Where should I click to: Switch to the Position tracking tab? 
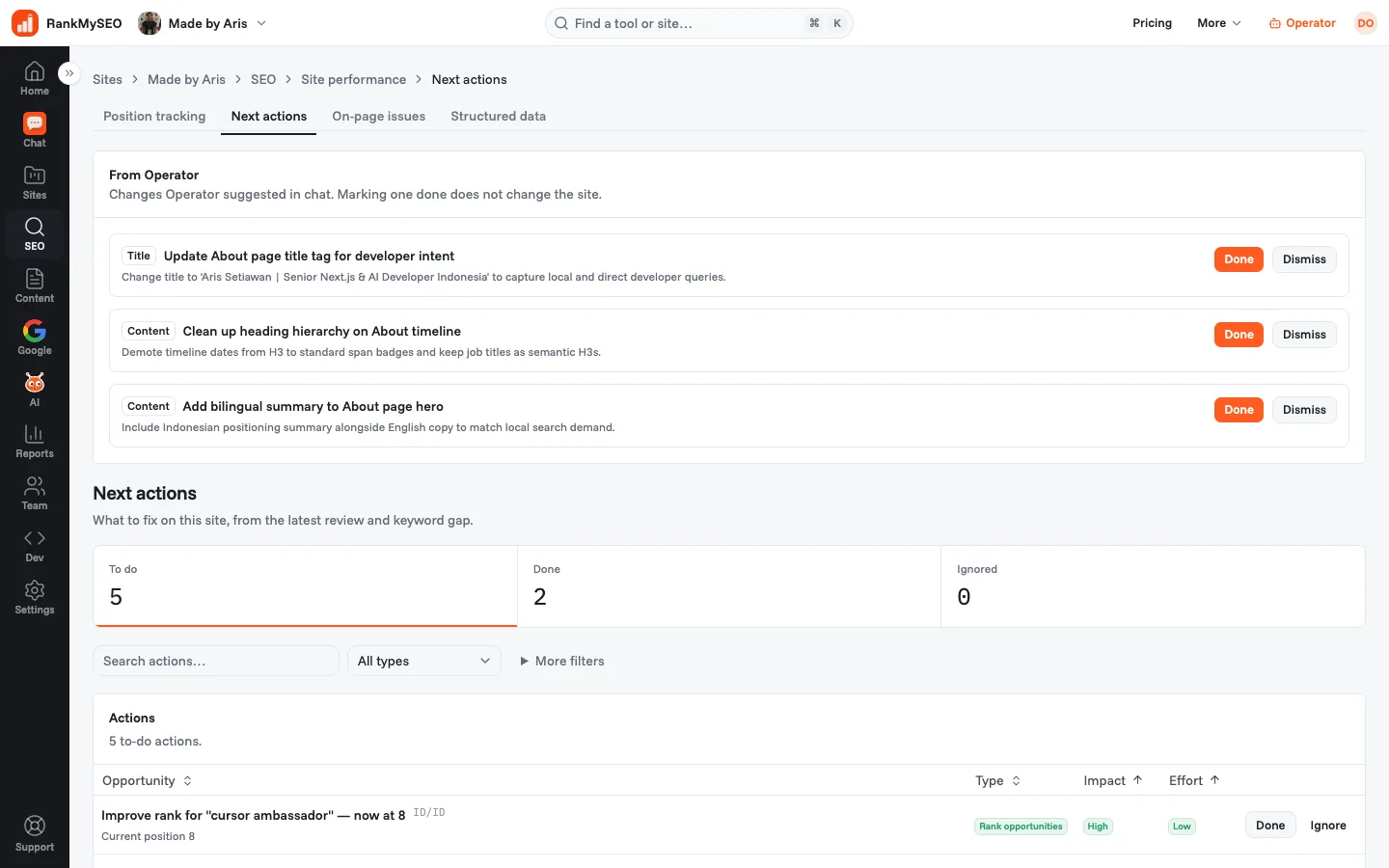pyautogui.click(x=154, y=116)
